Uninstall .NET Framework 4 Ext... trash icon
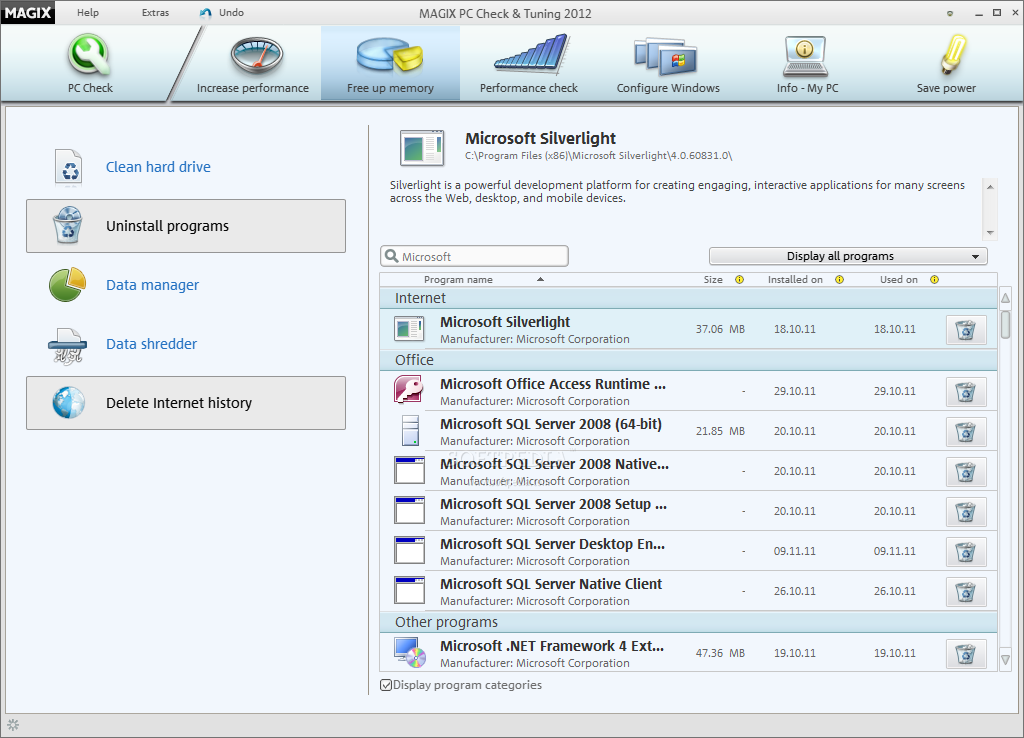 [966, 653]
